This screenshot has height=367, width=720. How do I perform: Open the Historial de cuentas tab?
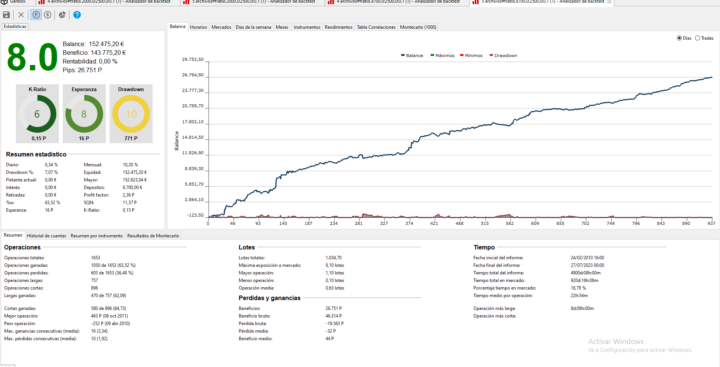click(x=46, y=236)
